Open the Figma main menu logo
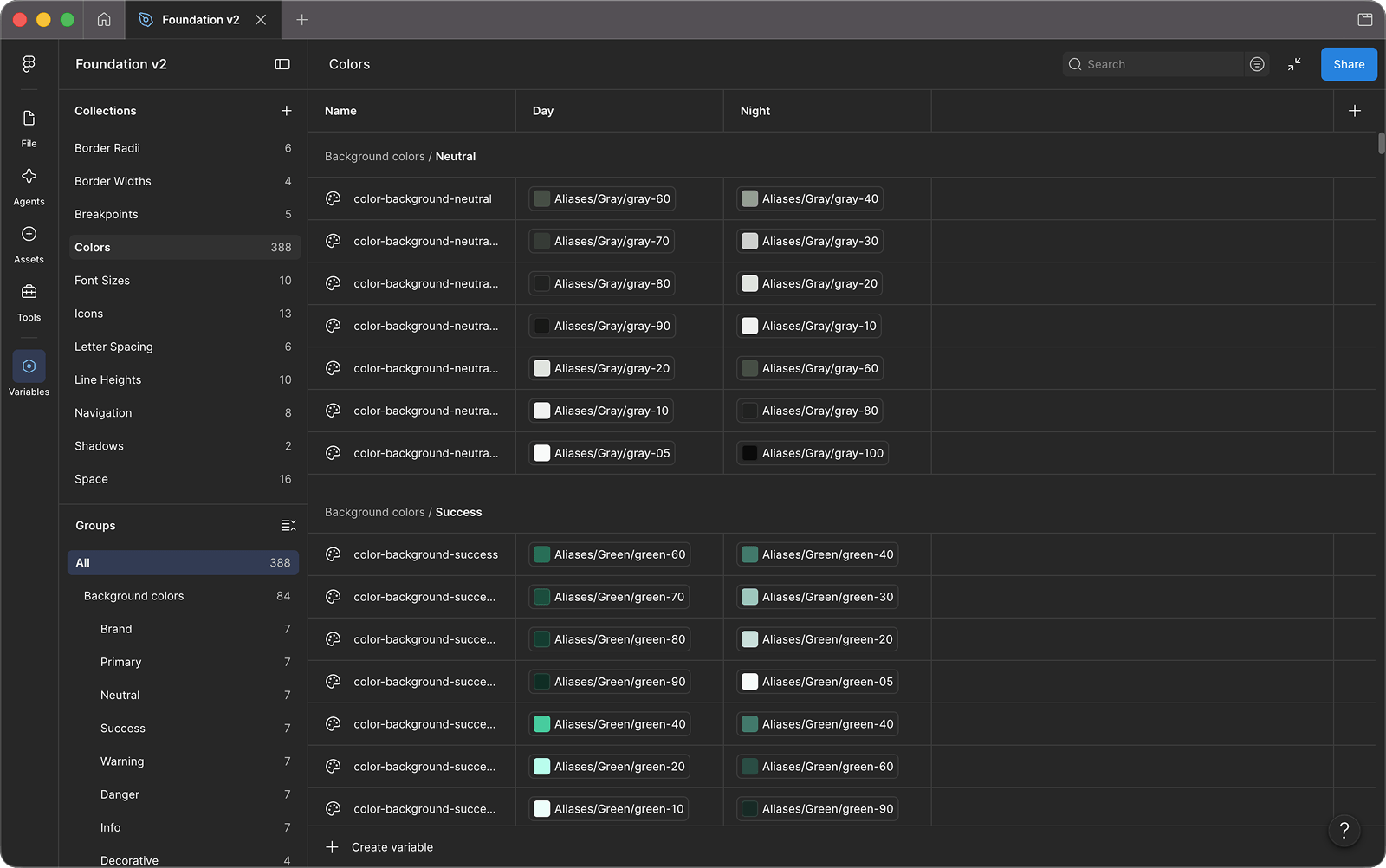The height and width of the screenshot is (868, 1386). point(29,64)
